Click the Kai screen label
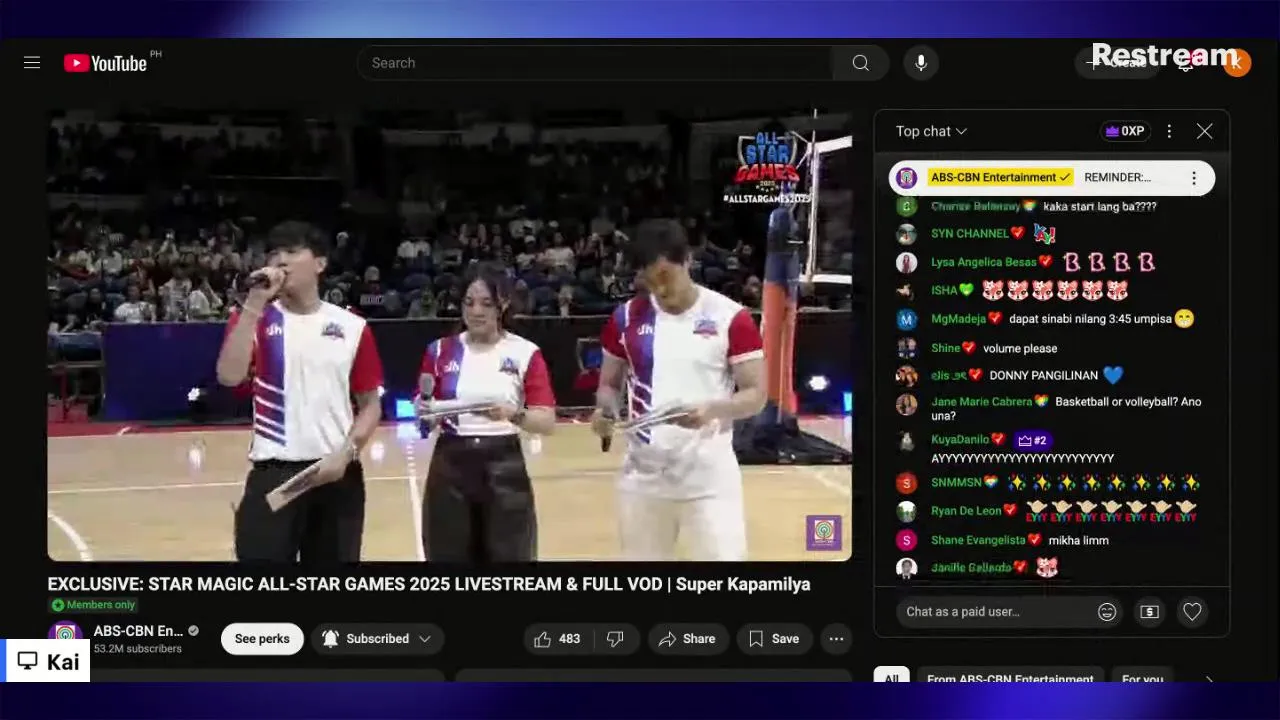Screen dimensions: 1280x720 [48, 661]
